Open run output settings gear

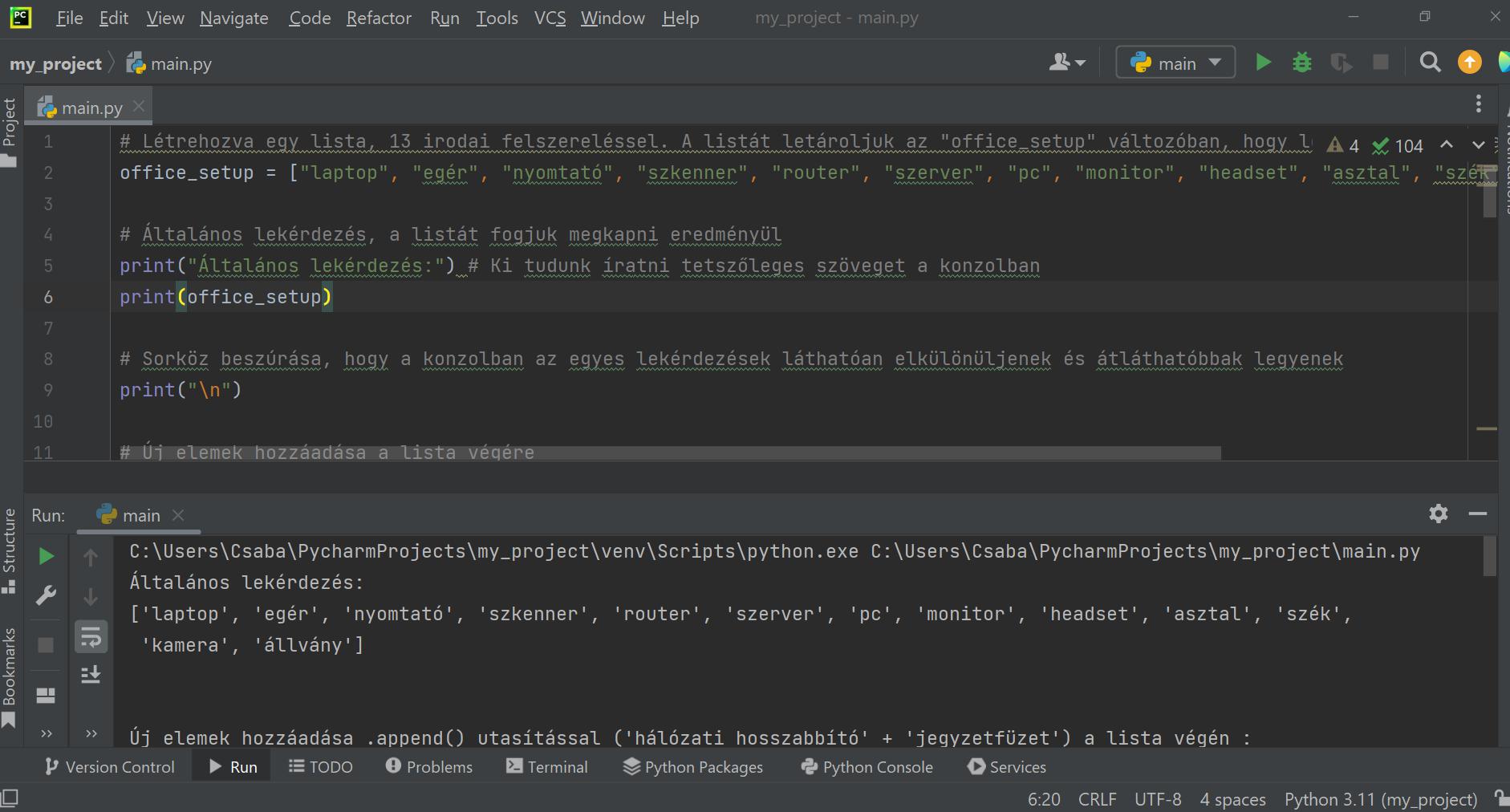[x=1439, y=514]
